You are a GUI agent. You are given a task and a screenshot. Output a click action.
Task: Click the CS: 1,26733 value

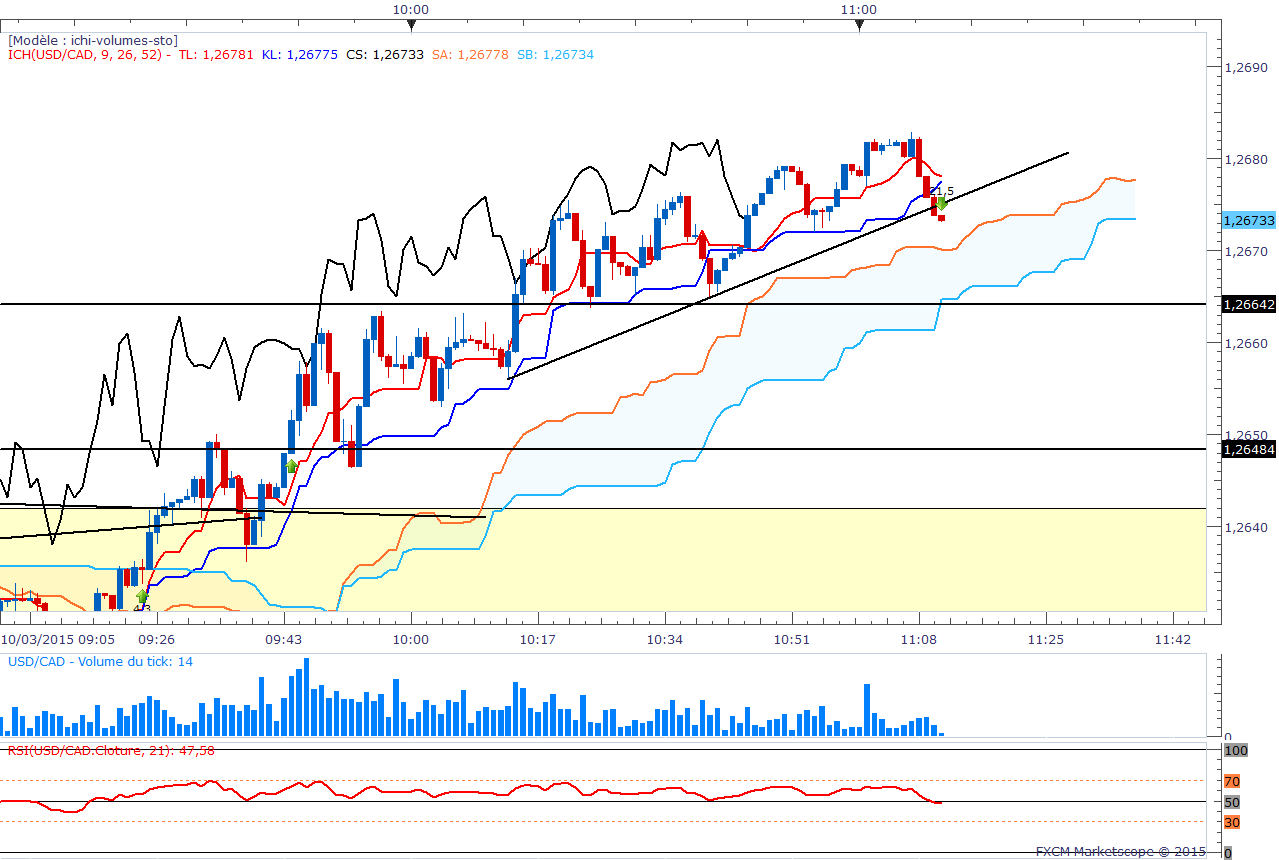click(385, 54)
